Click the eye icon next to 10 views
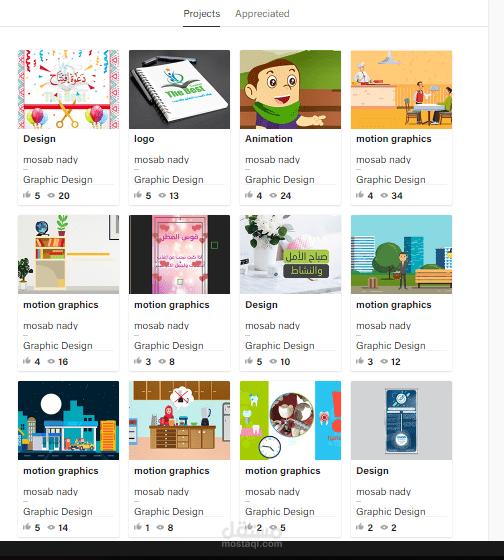Image resolution: width=504 pixels, height=560 pixels. [273, 361]
